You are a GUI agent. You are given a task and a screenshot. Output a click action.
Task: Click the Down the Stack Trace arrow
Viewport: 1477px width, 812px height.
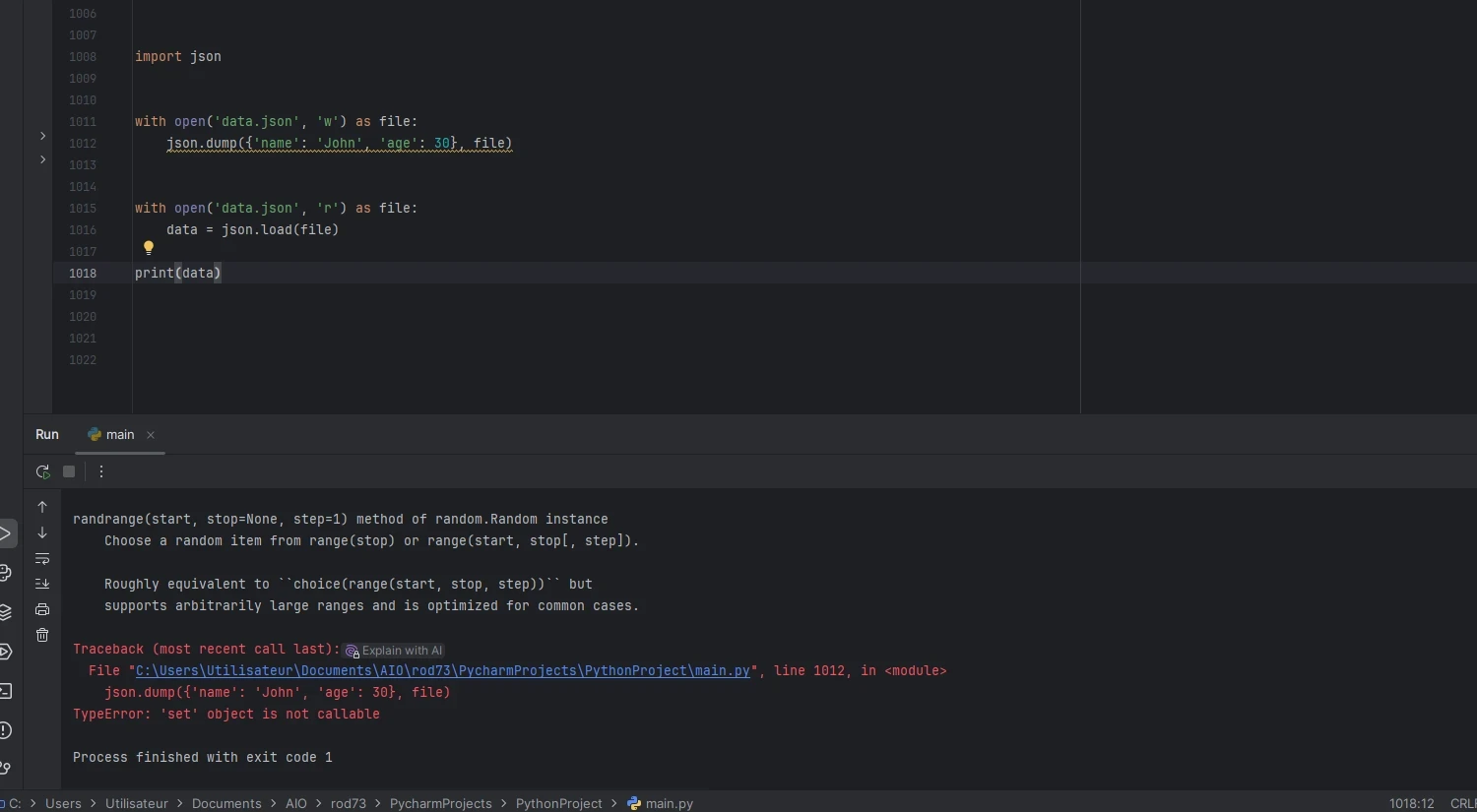coord(42,532)
